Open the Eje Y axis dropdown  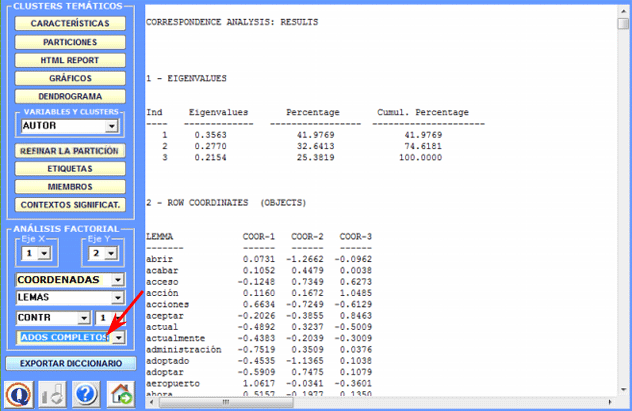(111, 253)
